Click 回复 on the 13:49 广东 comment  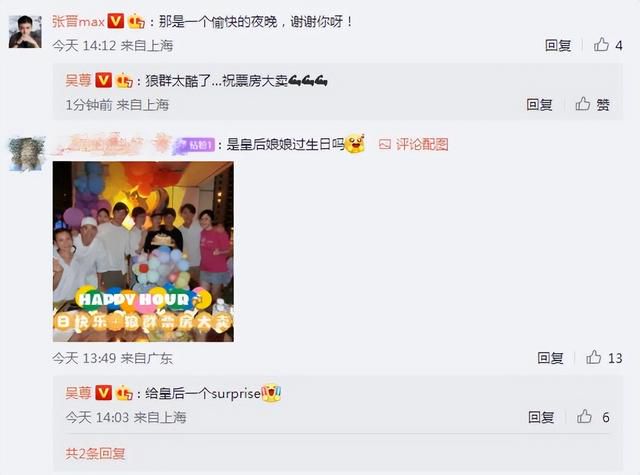550,358
